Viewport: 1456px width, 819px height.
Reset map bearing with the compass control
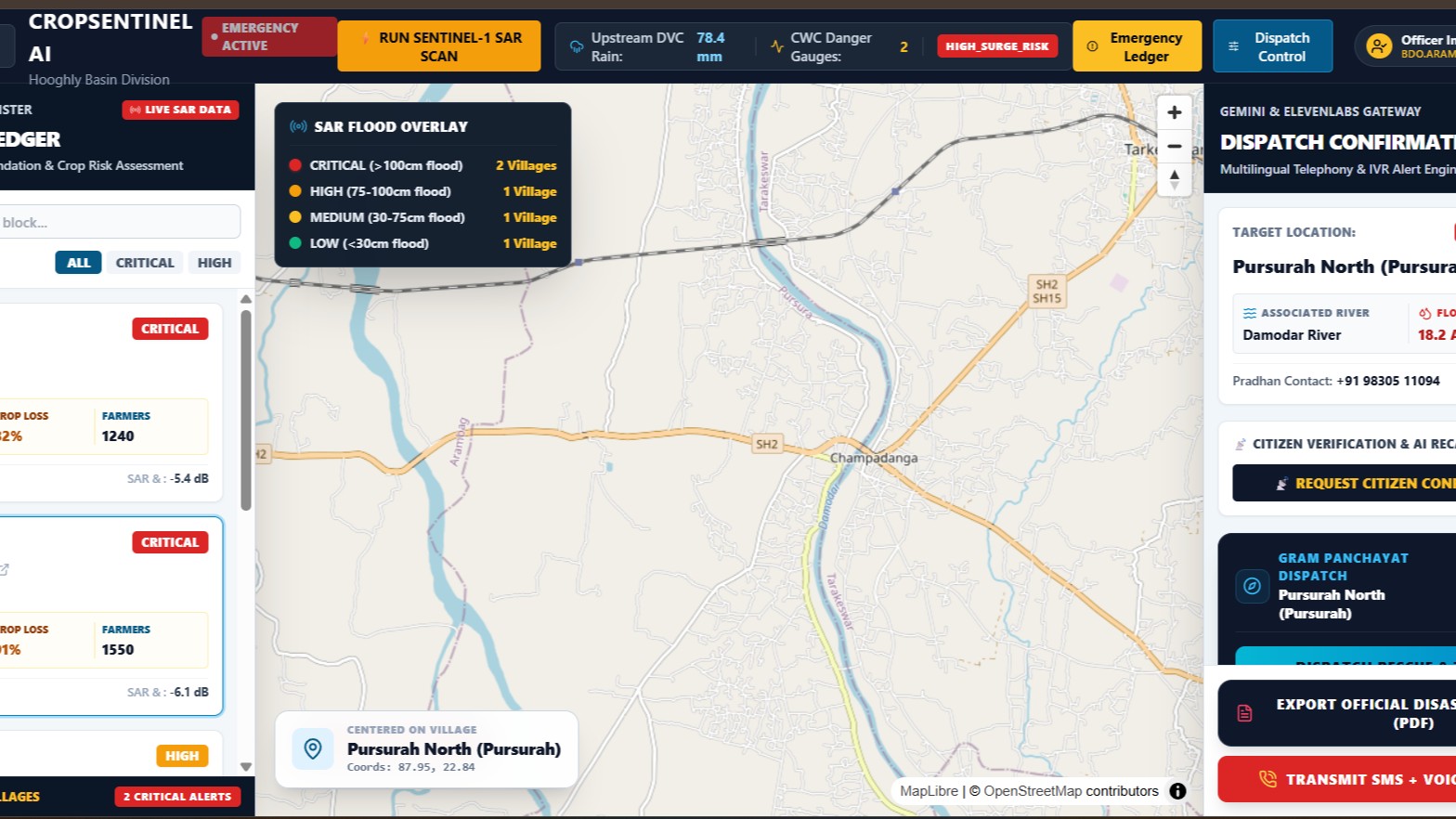[1174, 179]
